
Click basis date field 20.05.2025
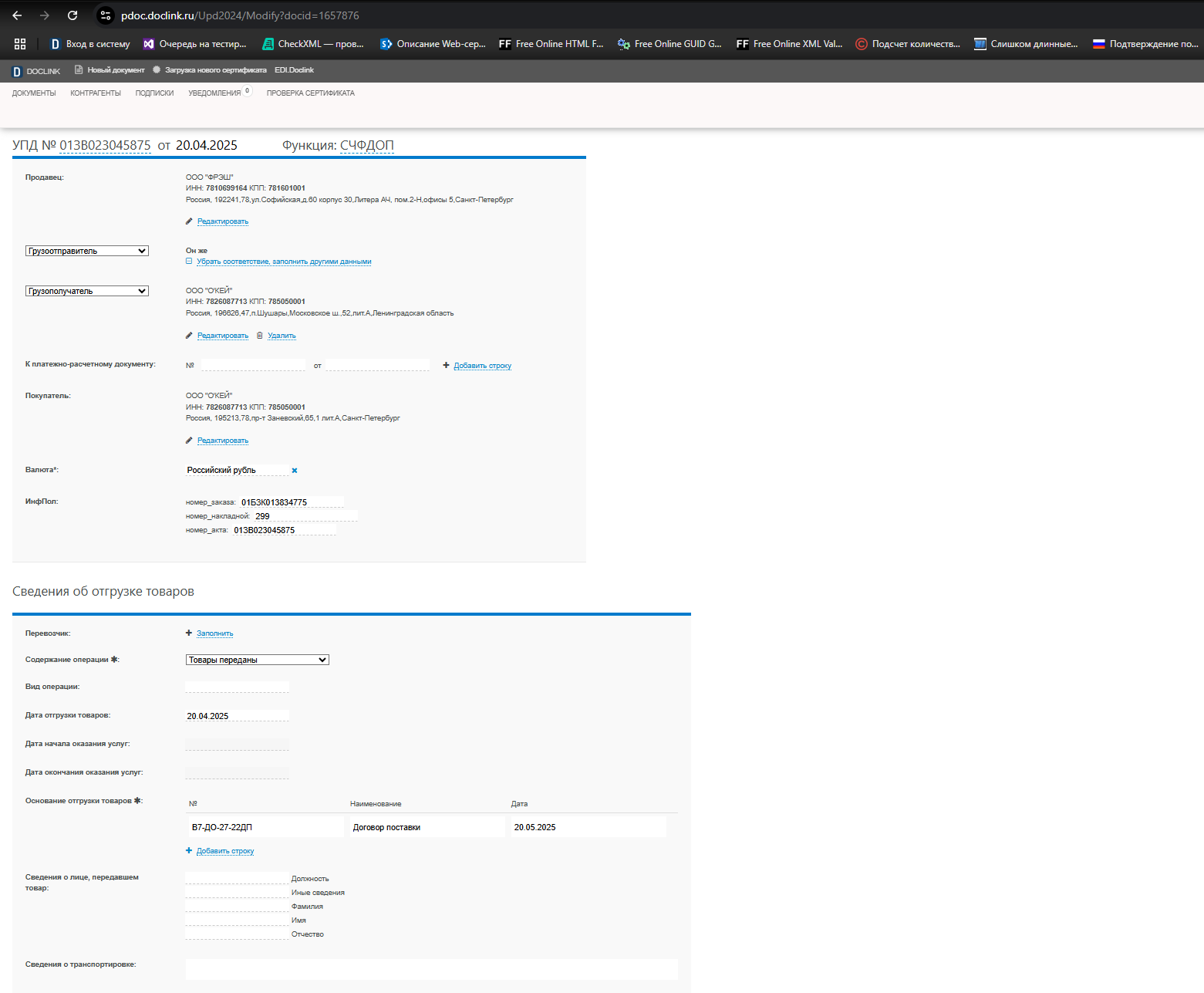tap(589, 827)
